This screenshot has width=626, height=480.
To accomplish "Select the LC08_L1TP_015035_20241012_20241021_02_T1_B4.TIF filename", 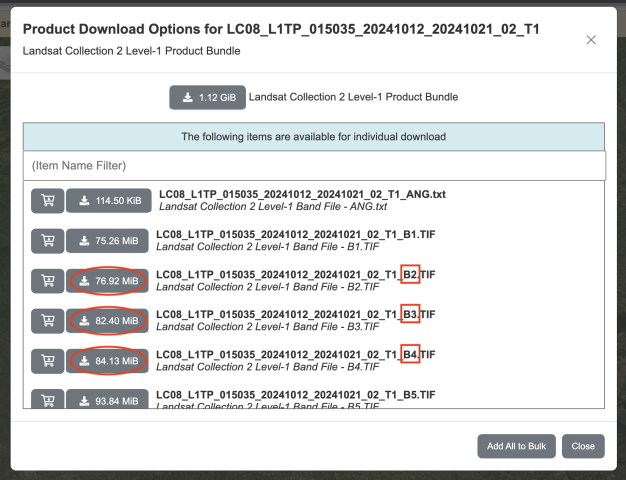I will [x=295, y=355].
